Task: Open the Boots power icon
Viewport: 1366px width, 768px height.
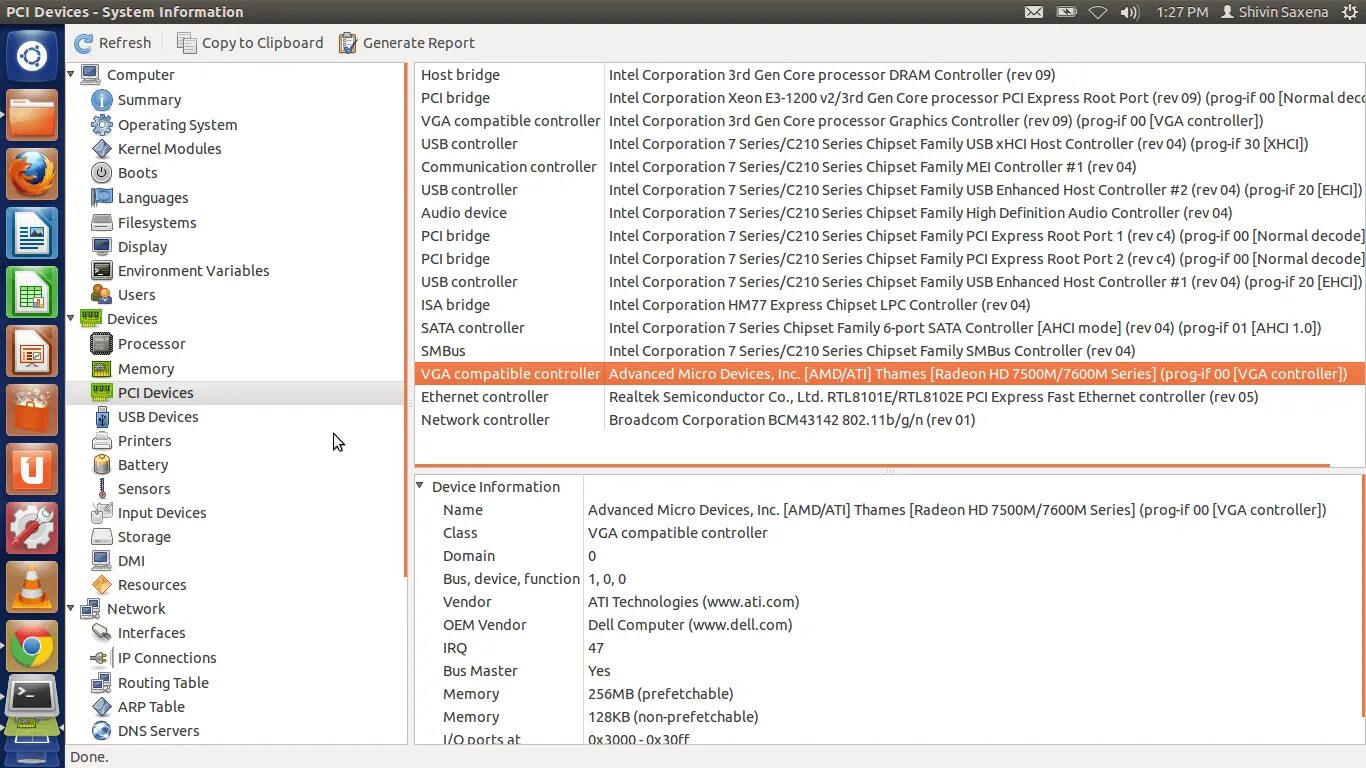Action: coord(101,173)
